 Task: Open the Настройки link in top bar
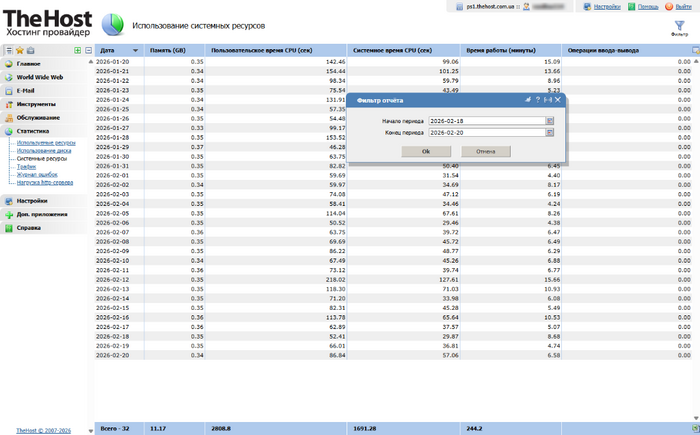pyautogui.click(x=606, y=6)
